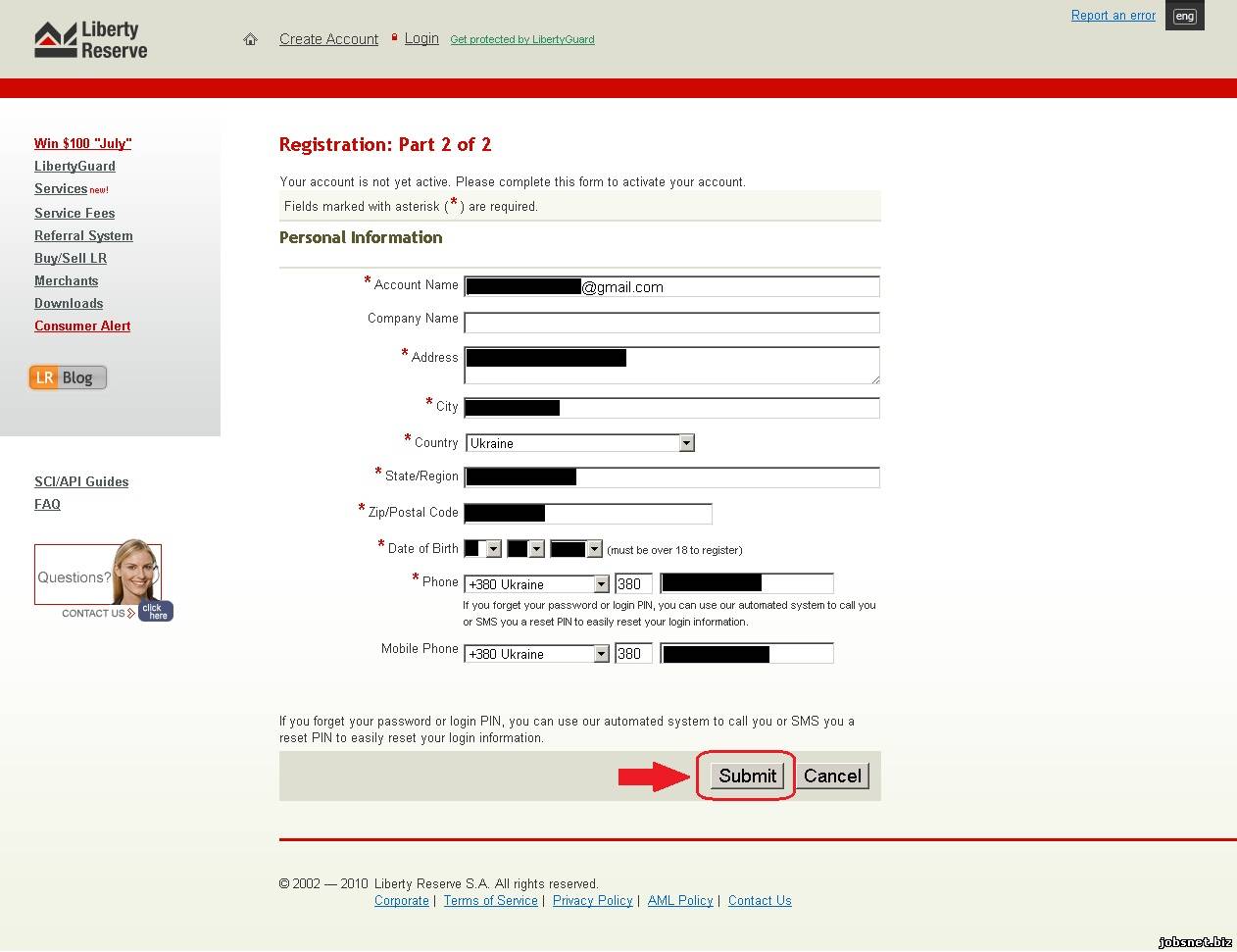Open the FAQ link

[47, 504]
